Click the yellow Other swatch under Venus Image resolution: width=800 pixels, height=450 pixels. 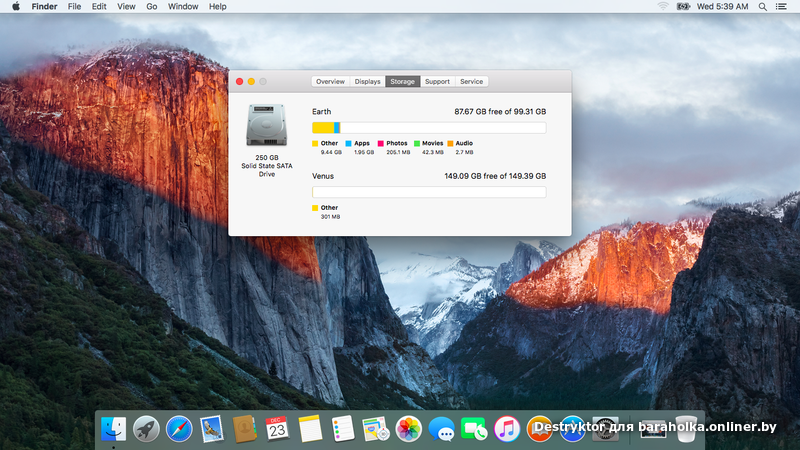point(315,208)
